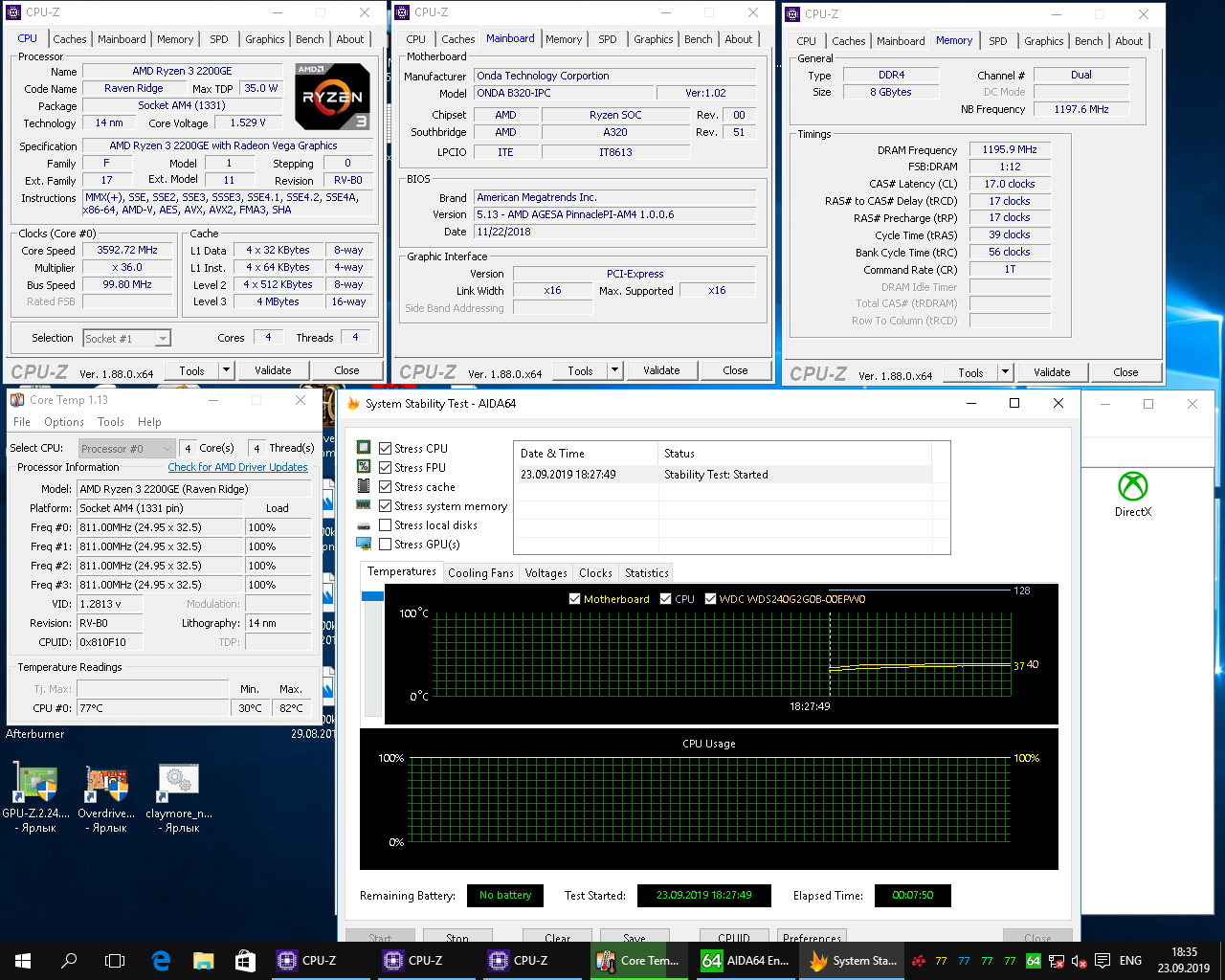Click Validate in the CPU-Z Timings window
The image size is (1225, 980).
click(1052, 372)
